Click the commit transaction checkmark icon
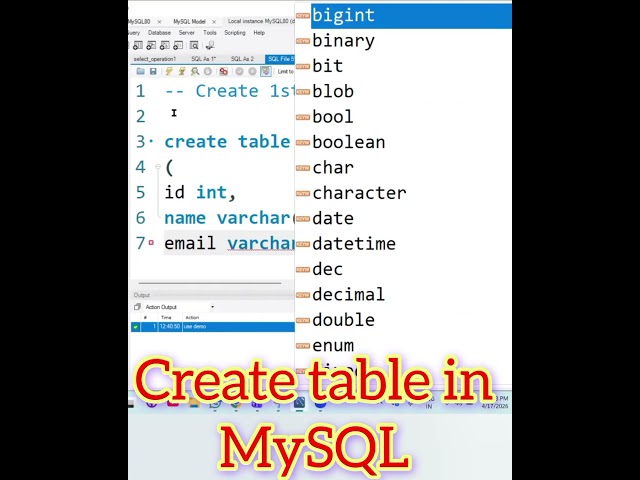Viewport: 640px width, 480px height. 239,71
